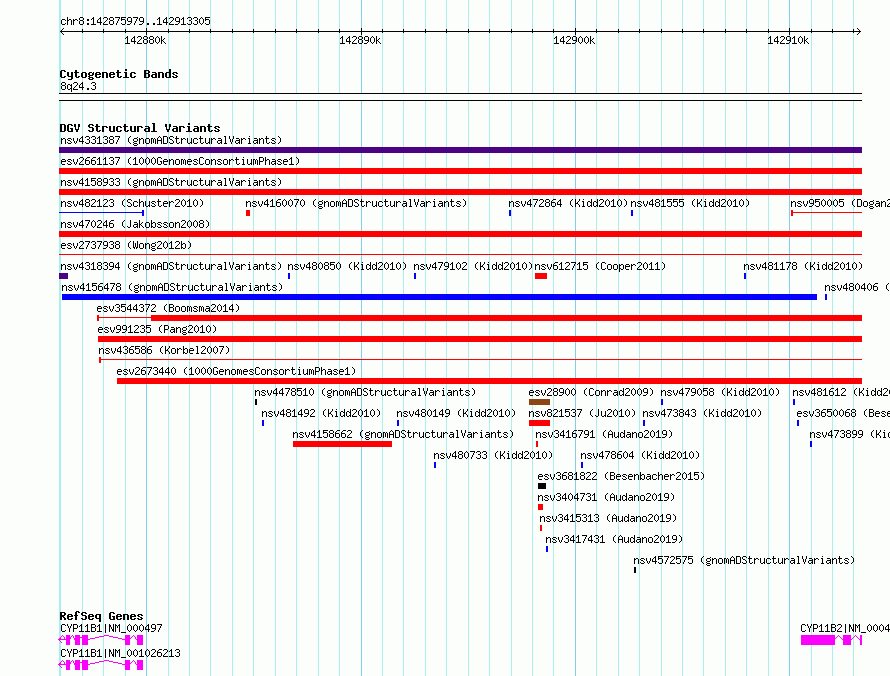The height and width of the screenshot is (676, 890).
Task: Open nsv472864 Kidd2010 variant
Action: pos(568,203)
